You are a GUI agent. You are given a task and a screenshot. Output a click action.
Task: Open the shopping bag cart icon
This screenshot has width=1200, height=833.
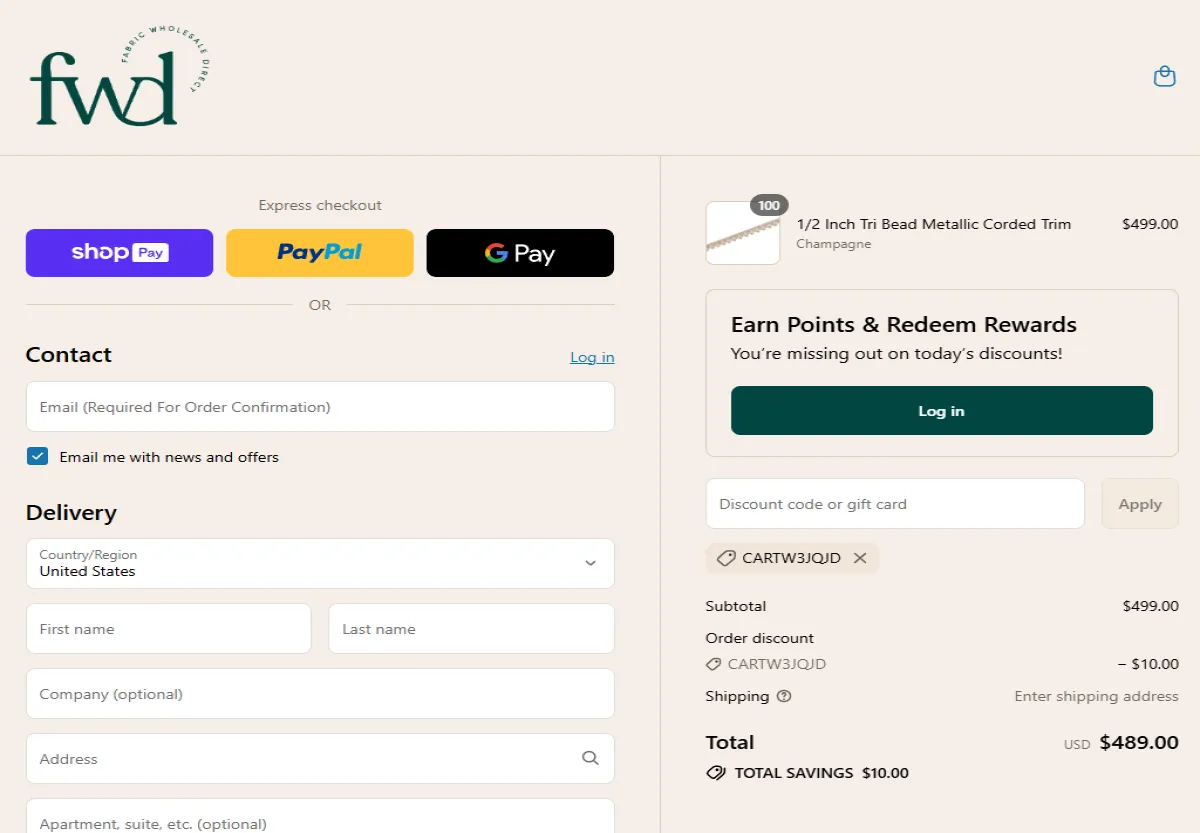click(1164, 77)
